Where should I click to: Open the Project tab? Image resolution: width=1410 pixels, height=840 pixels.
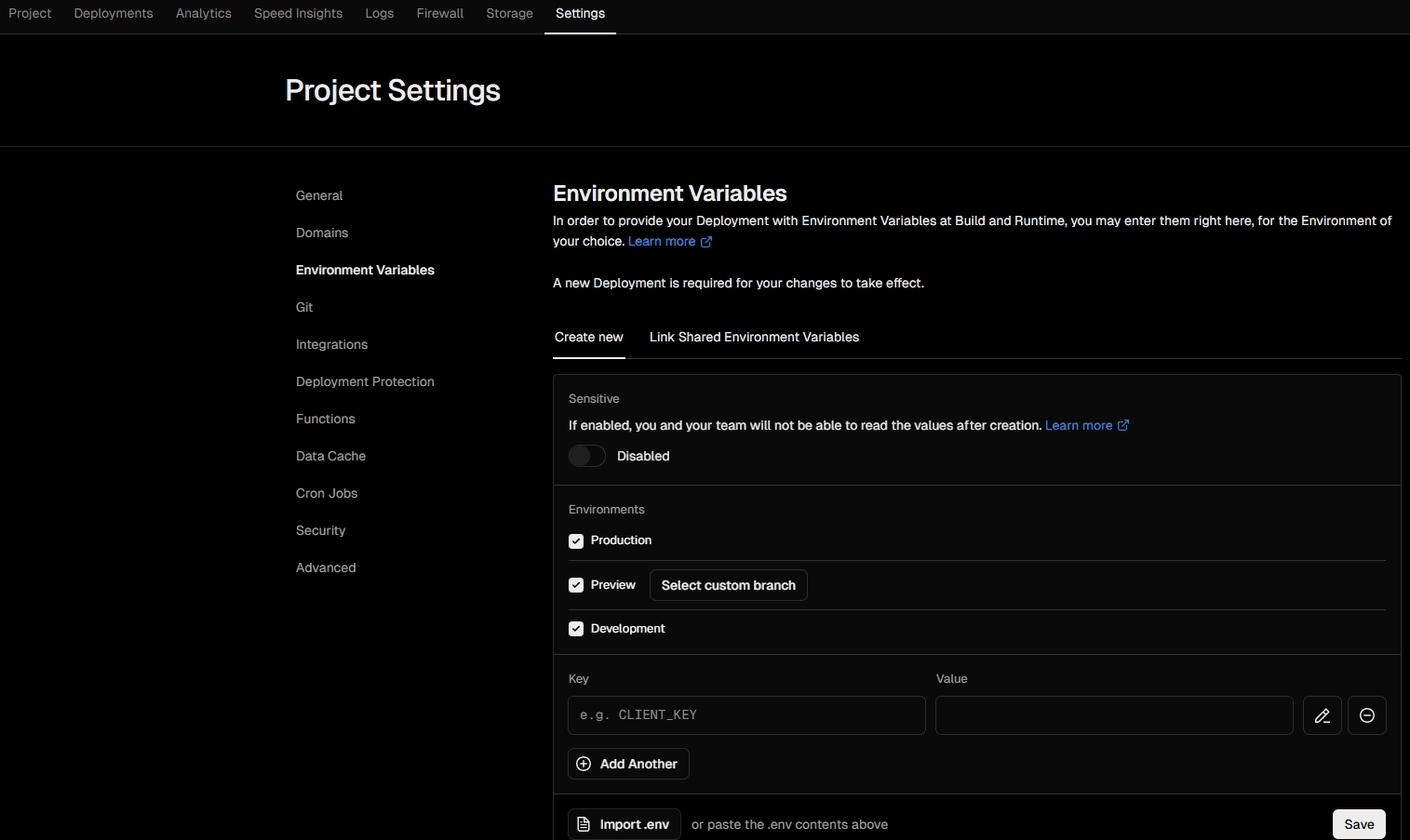pyautogui.click(x=30, y=13)
